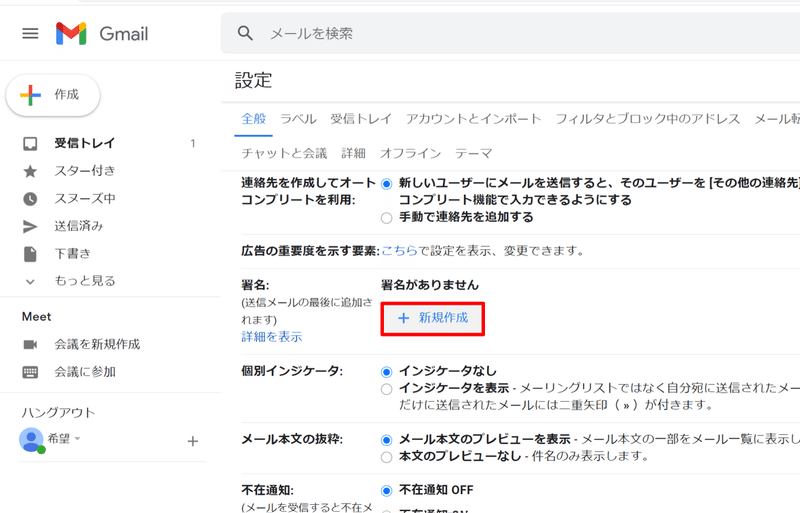Click the keyboard icon for 会議に参加
Image resolution: width=800 pixels, height=513 pixels.
click(x=30, y=372)
